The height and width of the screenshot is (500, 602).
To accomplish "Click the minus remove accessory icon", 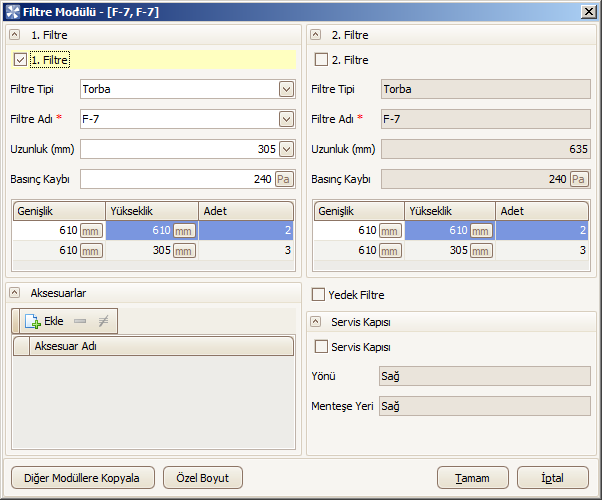I will coord(80,321).
